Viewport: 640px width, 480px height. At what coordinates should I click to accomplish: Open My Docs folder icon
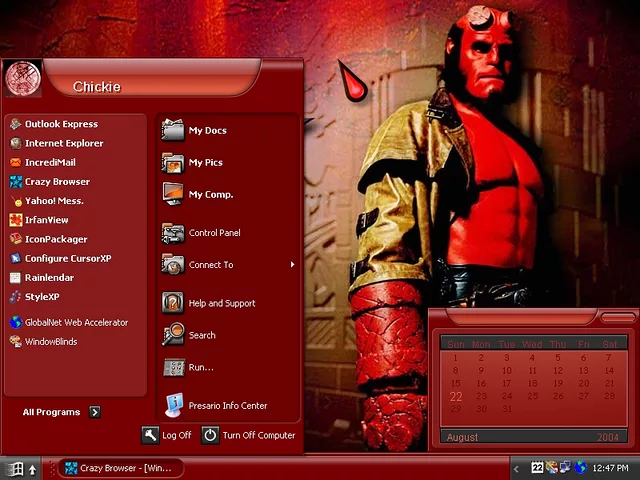point(173,130)
